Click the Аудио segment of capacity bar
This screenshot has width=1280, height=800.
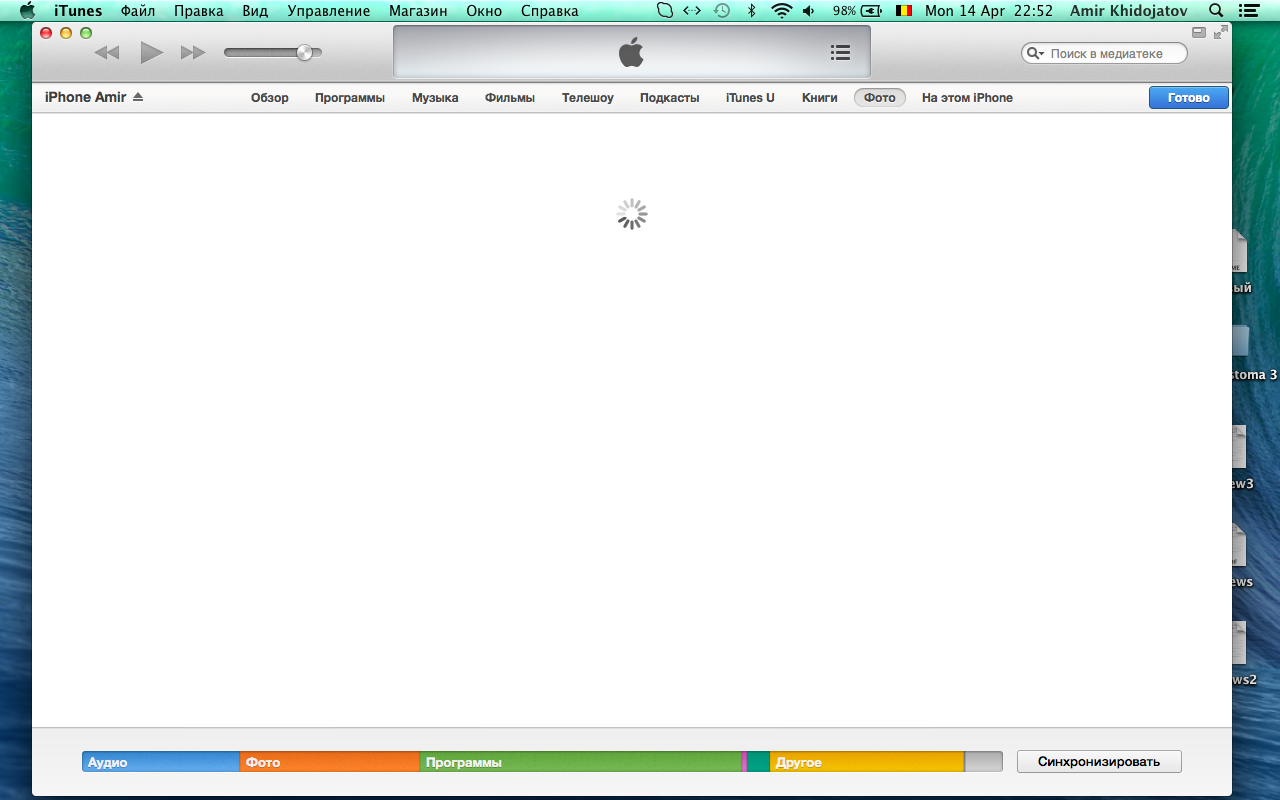click(x=161, y=762)
